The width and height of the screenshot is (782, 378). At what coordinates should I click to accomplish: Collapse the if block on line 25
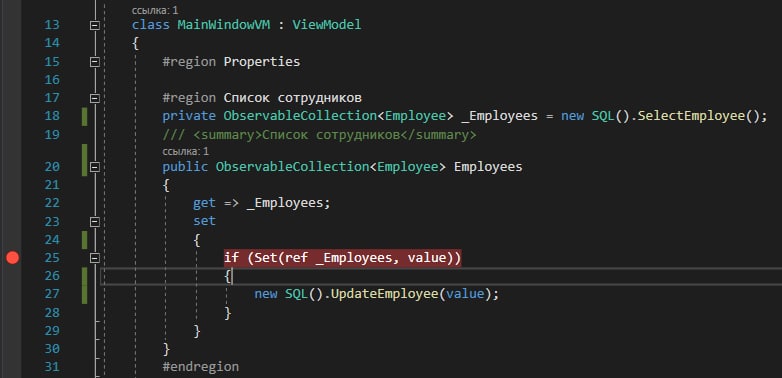pos(95,258)
